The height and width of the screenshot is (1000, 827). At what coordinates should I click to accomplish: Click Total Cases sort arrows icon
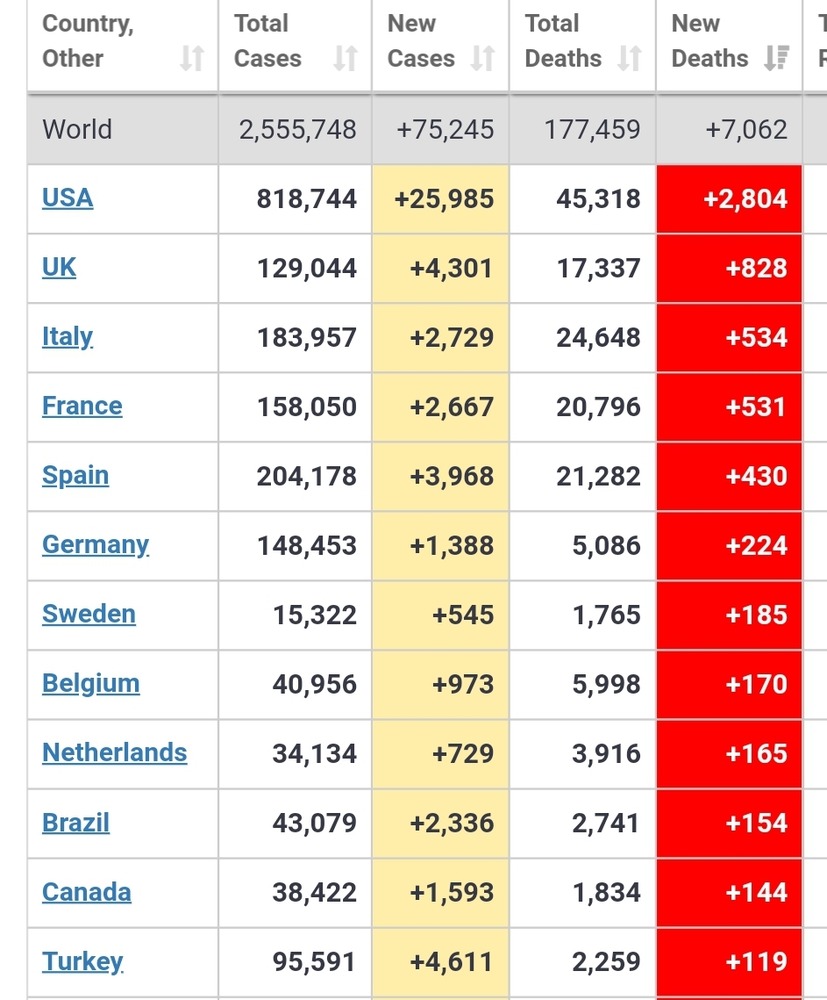[x=345, y=59]
